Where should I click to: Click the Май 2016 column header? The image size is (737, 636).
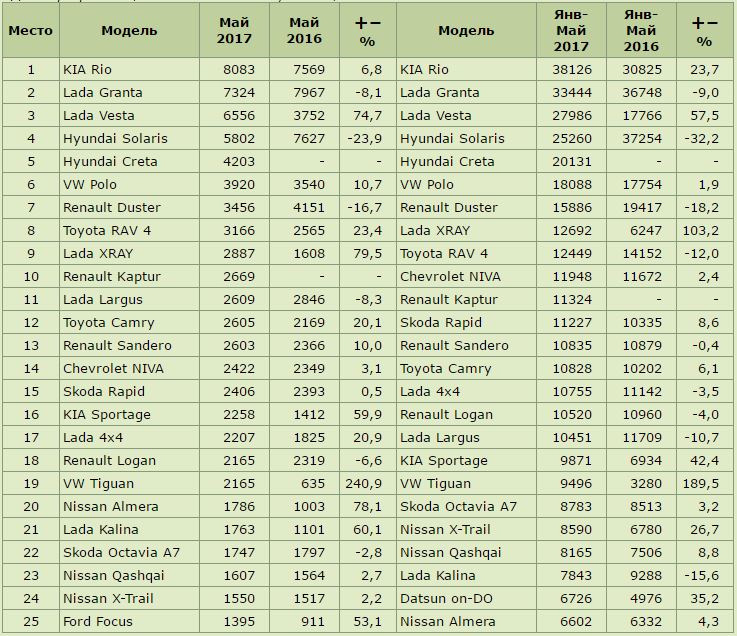pos(303,31)
